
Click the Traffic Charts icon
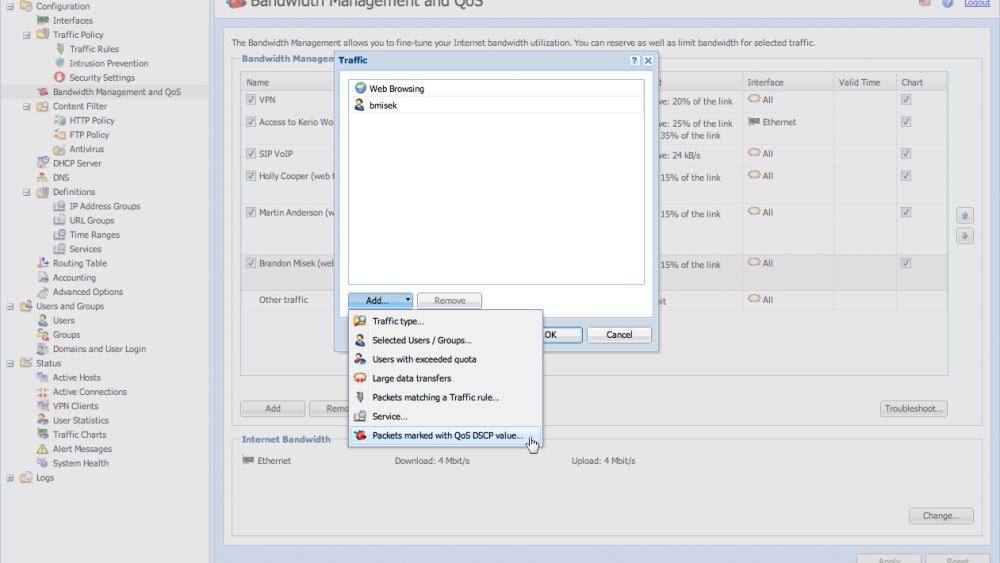tap(43, 435)
